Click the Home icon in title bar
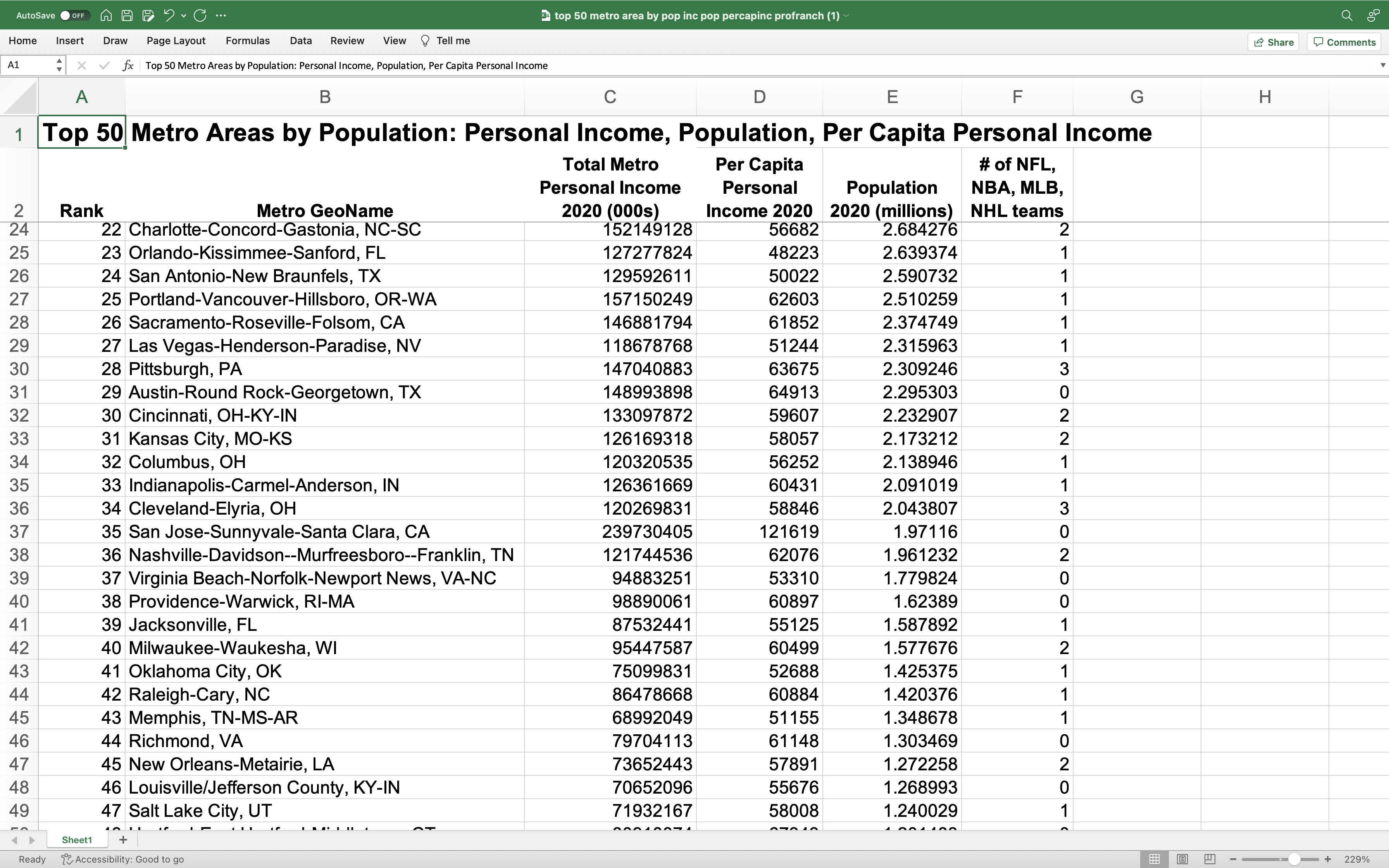Viewport: 1389px width, 868px height. click(106, 15)
